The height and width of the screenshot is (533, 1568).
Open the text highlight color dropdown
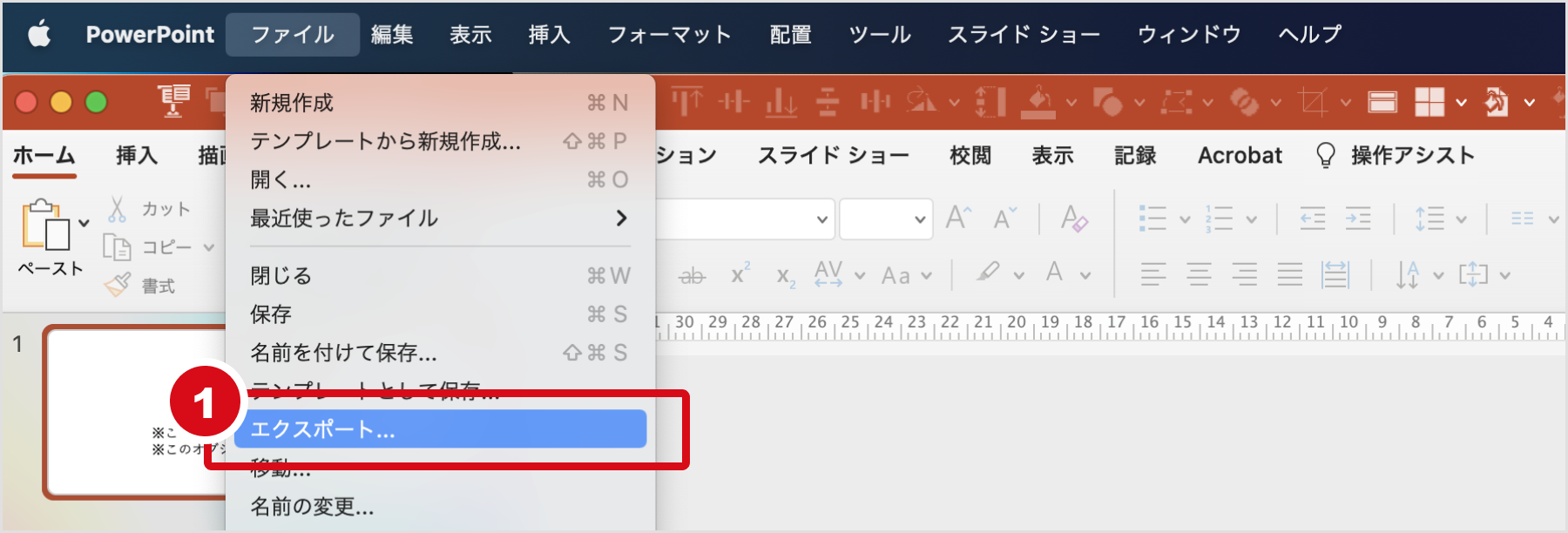coord(1018,275)
